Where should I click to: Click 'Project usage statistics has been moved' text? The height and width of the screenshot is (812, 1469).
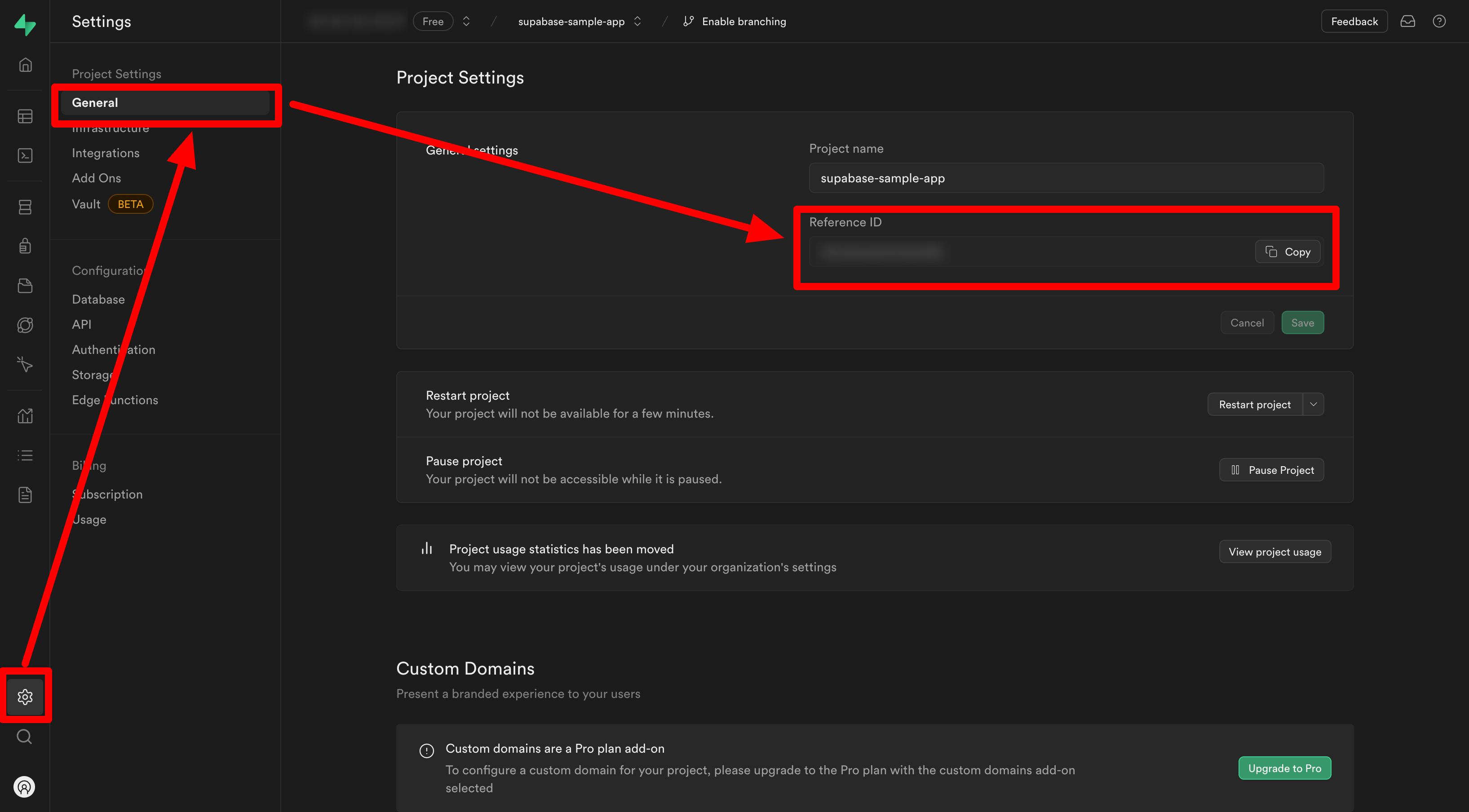(562, 548)
